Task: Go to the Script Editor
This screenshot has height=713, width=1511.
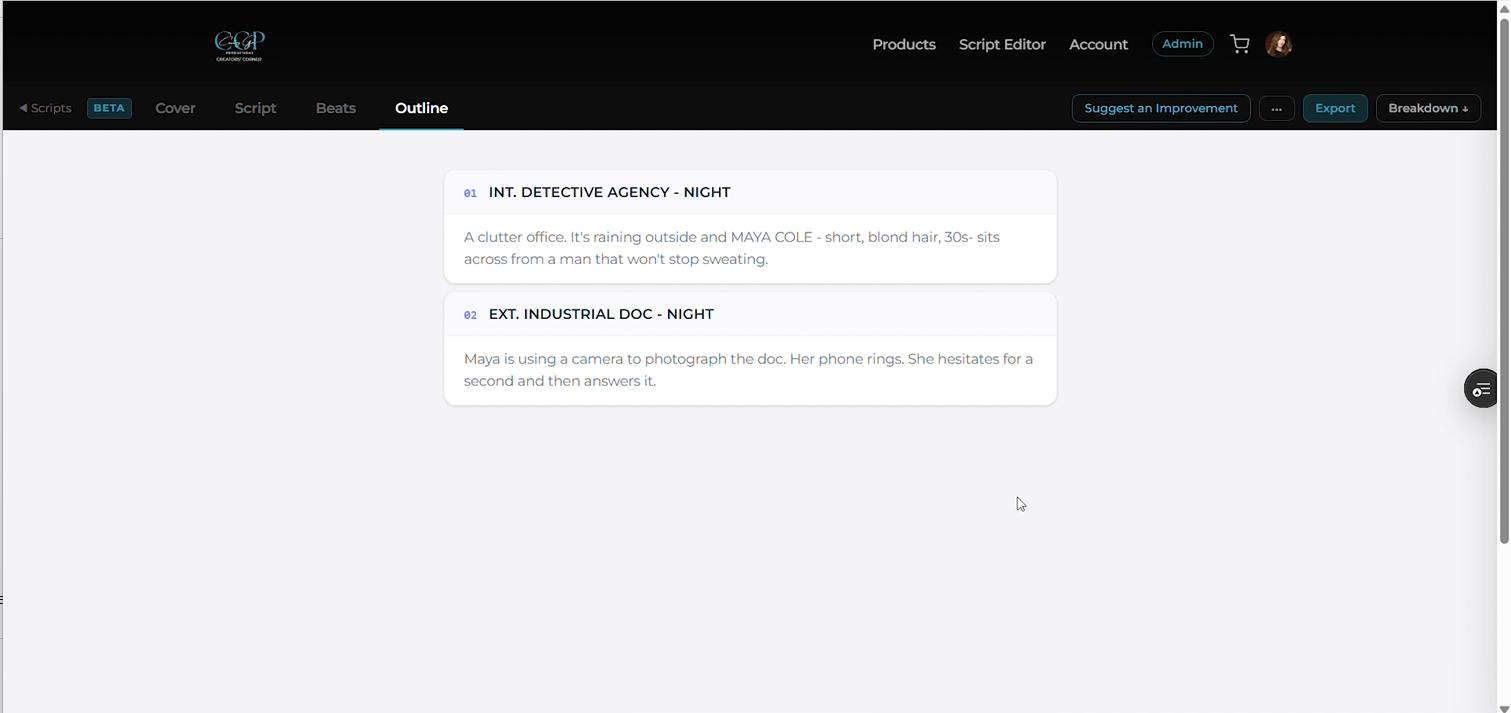Action: click(1002, 44)
